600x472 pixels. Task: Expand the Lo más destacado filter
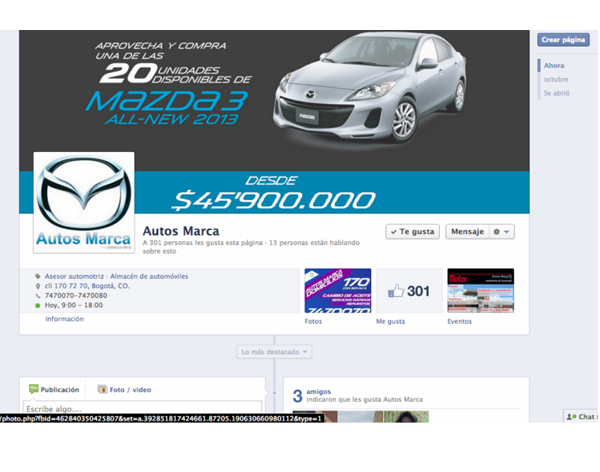(275, 352)
